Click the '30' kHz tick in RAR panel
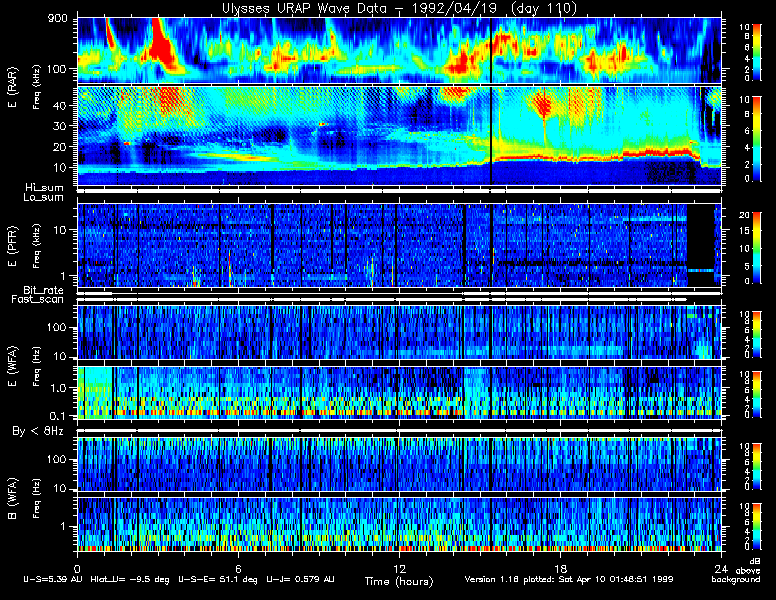Image resolution: width=776 pixels, height=600 pixels. pos(60,126)
